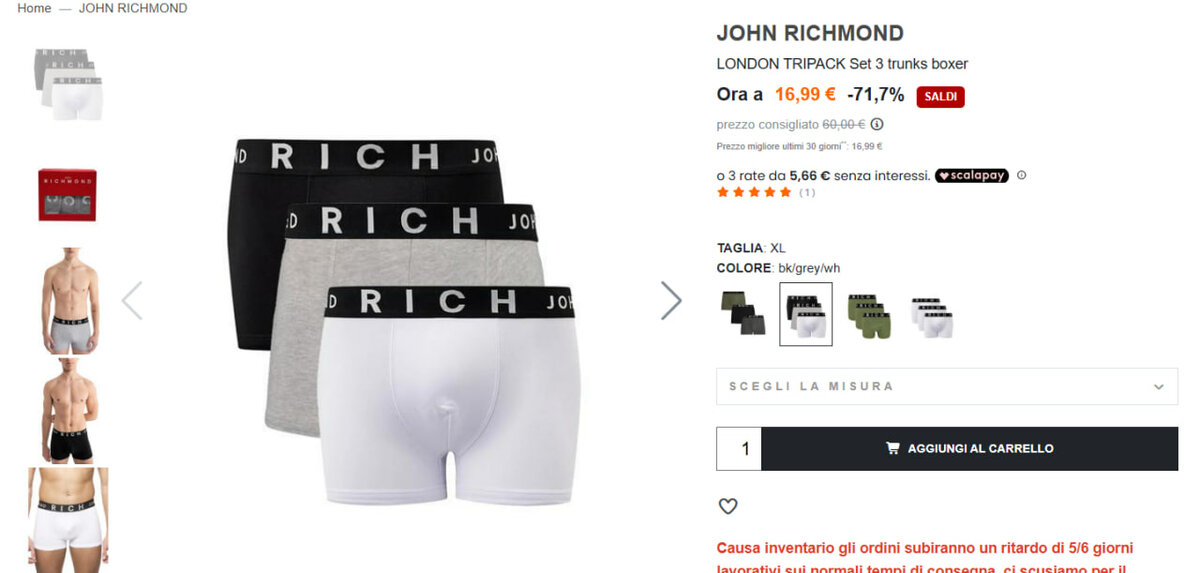Click the info icon next to scalapay

pyautogui.click(x=1021, y=175)
